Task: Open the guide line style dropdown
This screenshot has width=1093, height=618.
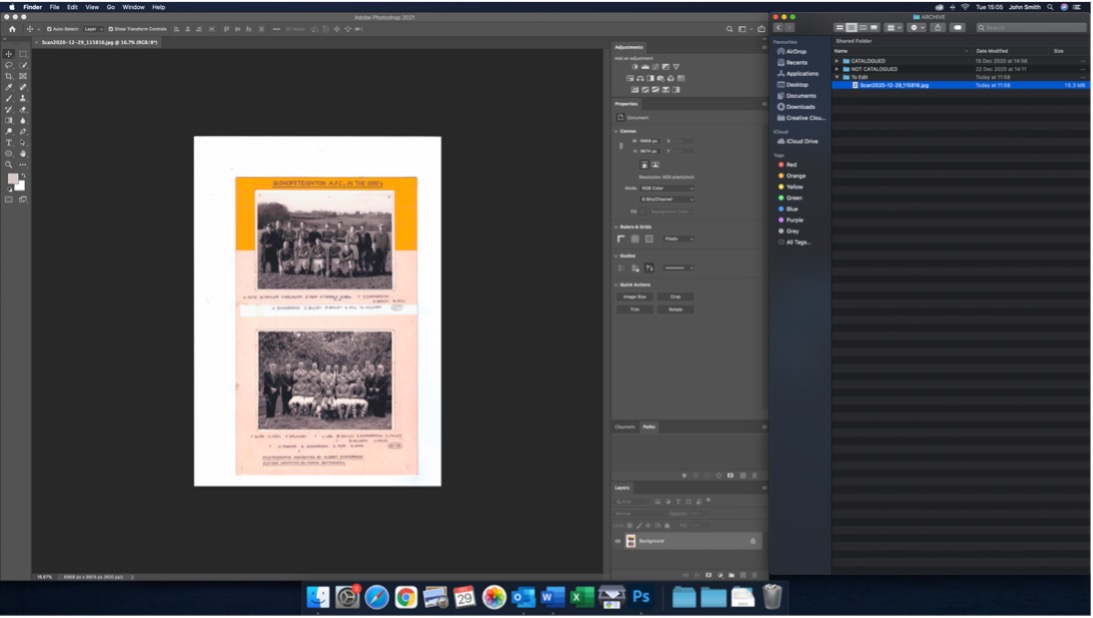Action: tap(678, 268)
